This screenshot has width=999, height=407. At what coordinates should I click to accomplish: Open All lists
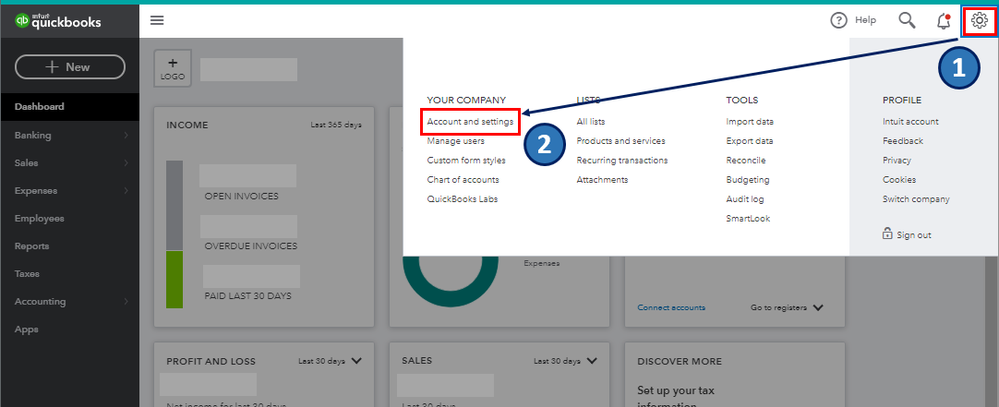pos(591,122)
